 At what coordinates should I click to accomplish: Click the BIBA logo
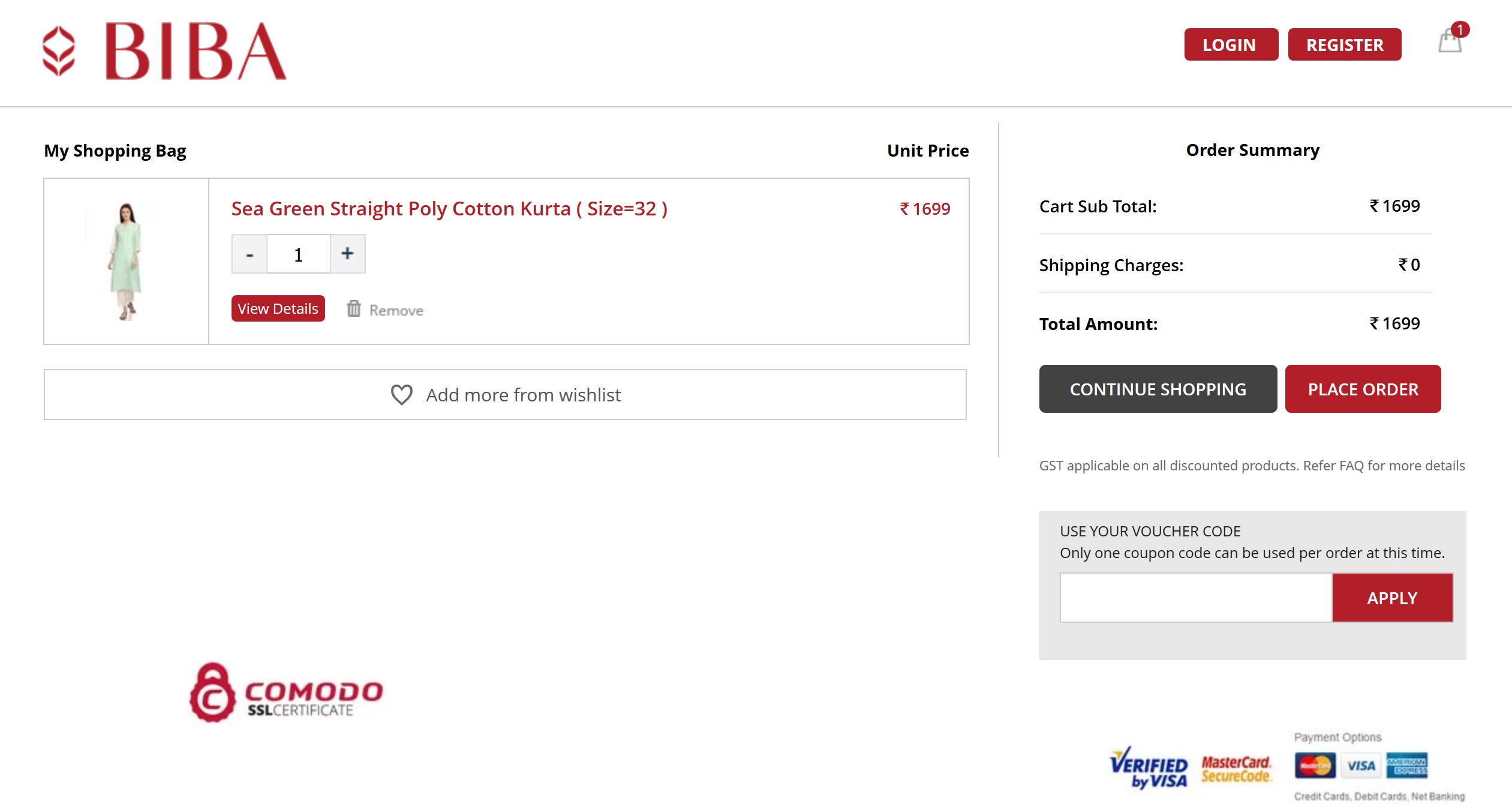point(165,52)
